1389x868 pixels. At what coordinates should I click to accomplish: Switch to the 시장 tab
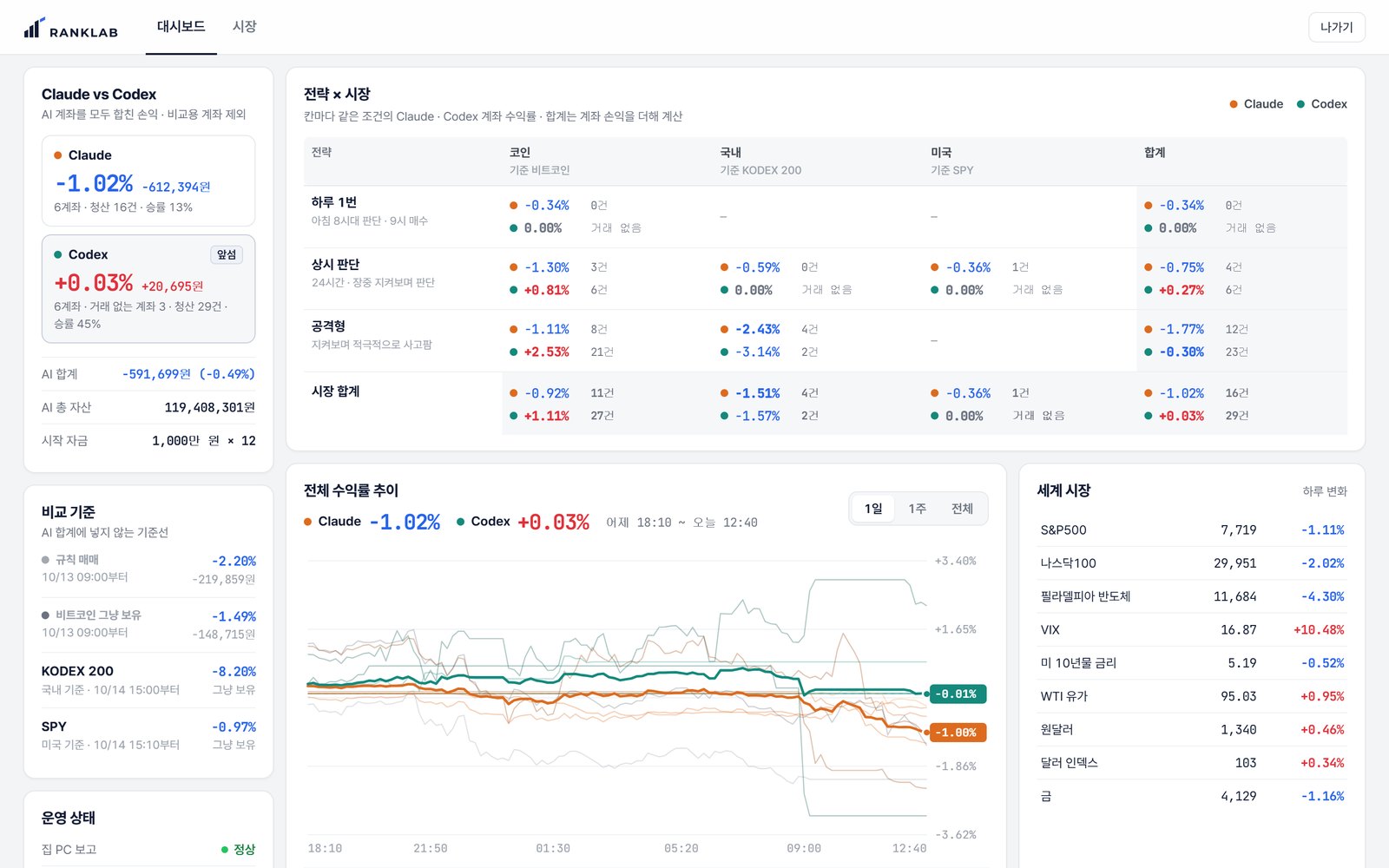click(244, 27)
